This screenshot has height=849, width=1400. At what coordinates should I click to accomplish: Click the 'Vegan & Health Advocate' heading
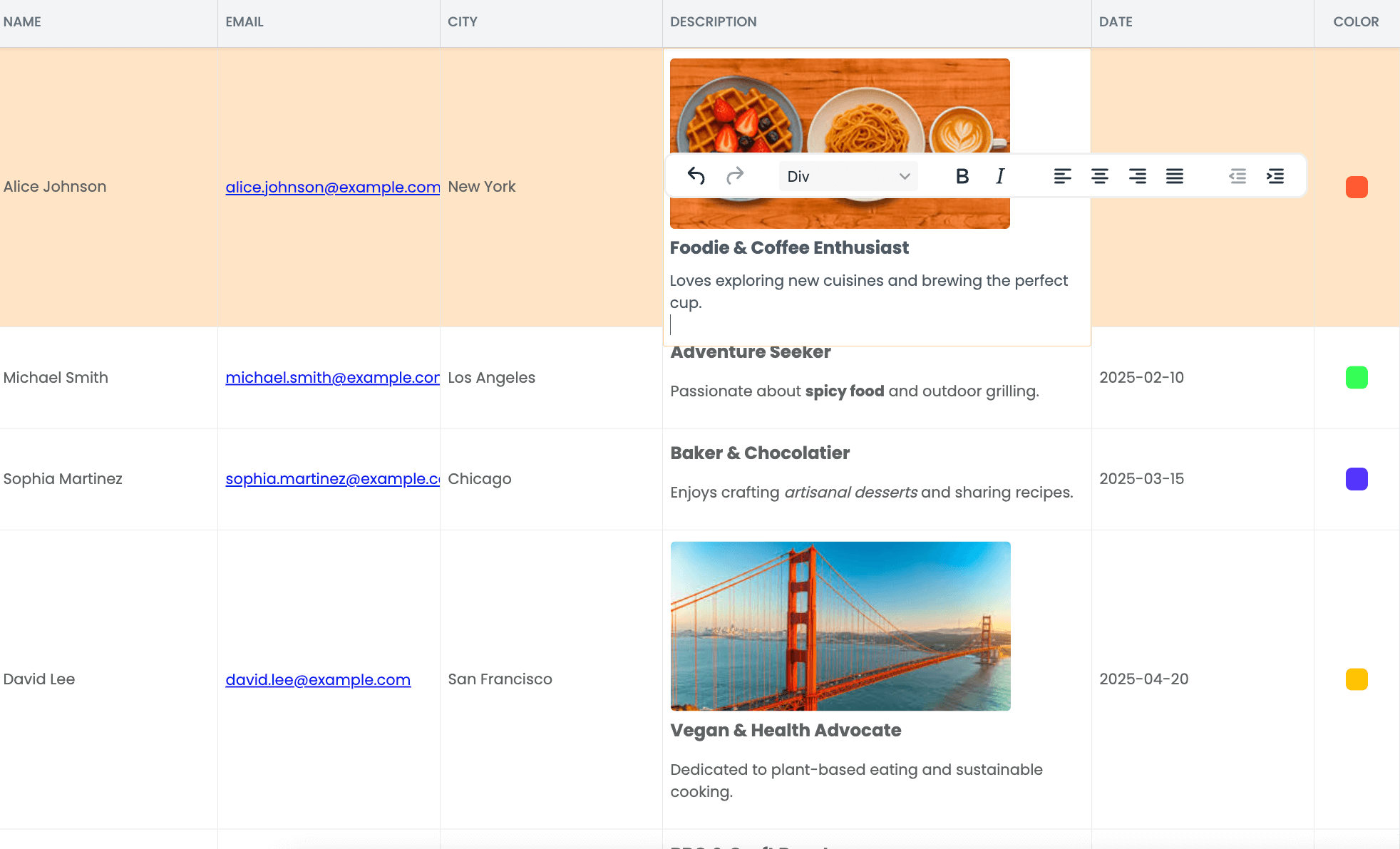point(786,730)
